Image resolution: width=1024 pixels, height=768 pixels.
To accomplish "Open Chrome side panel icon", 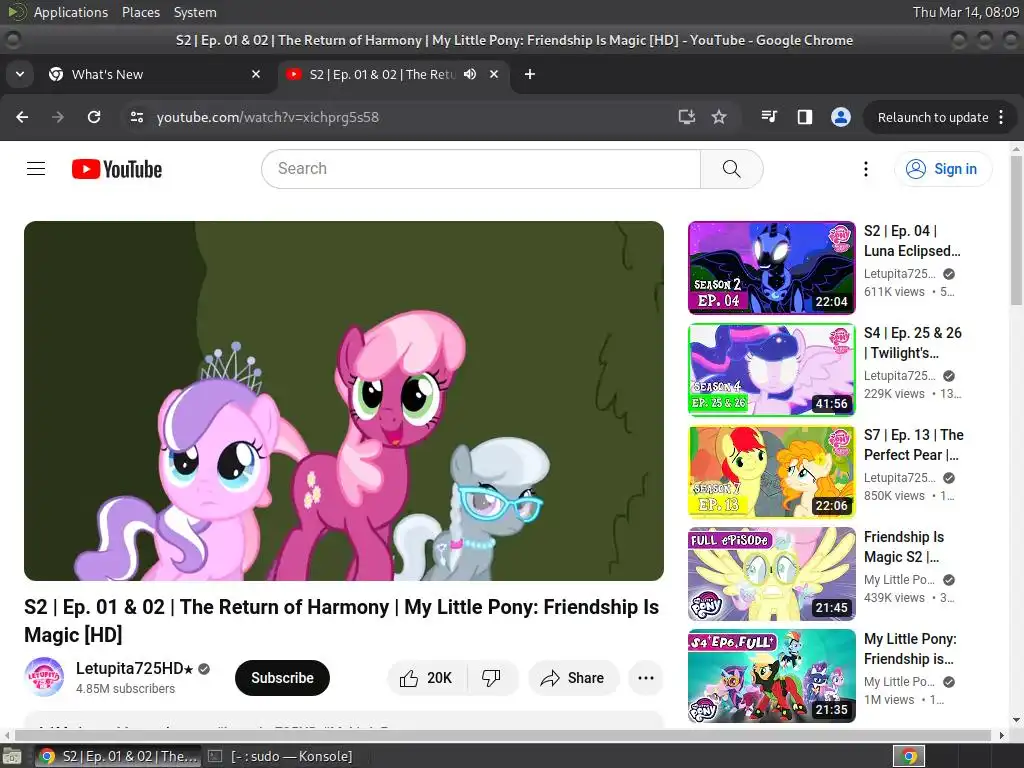I will 805,117.
